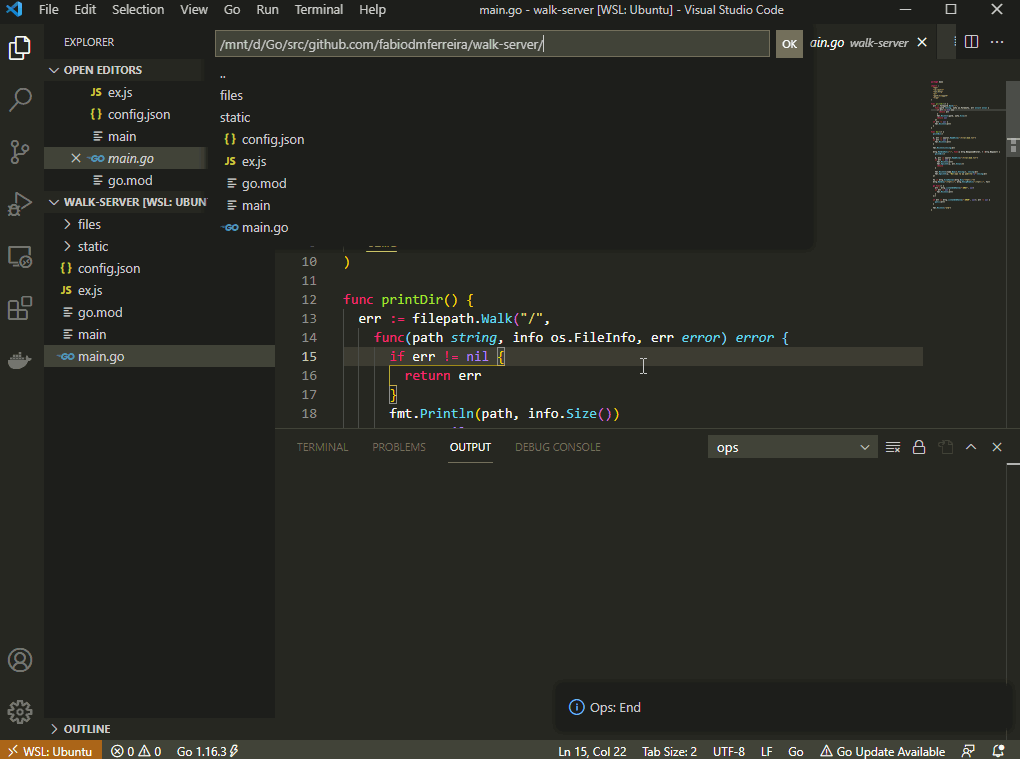1020x759 pixels.
Task: Open the editor More Actions ellipsis
Action: 997,42
